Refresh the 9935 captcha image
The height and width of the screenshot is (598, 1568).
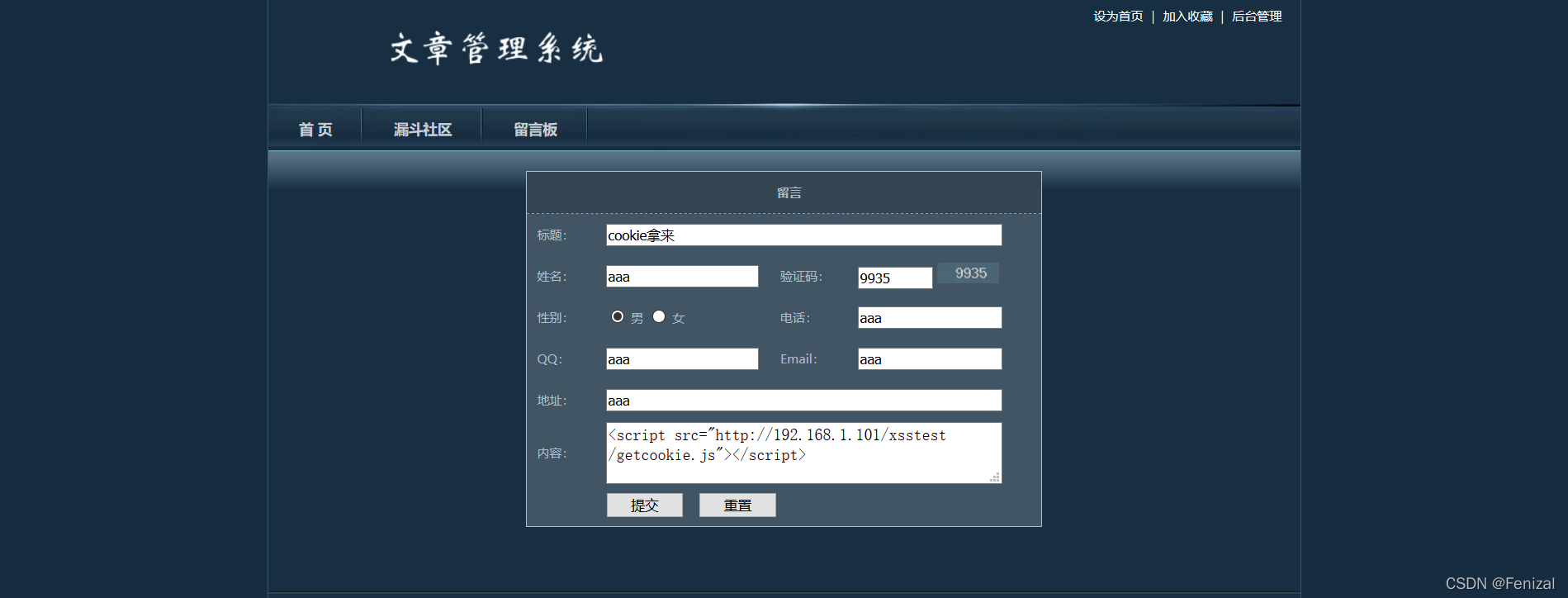point(969,273)
